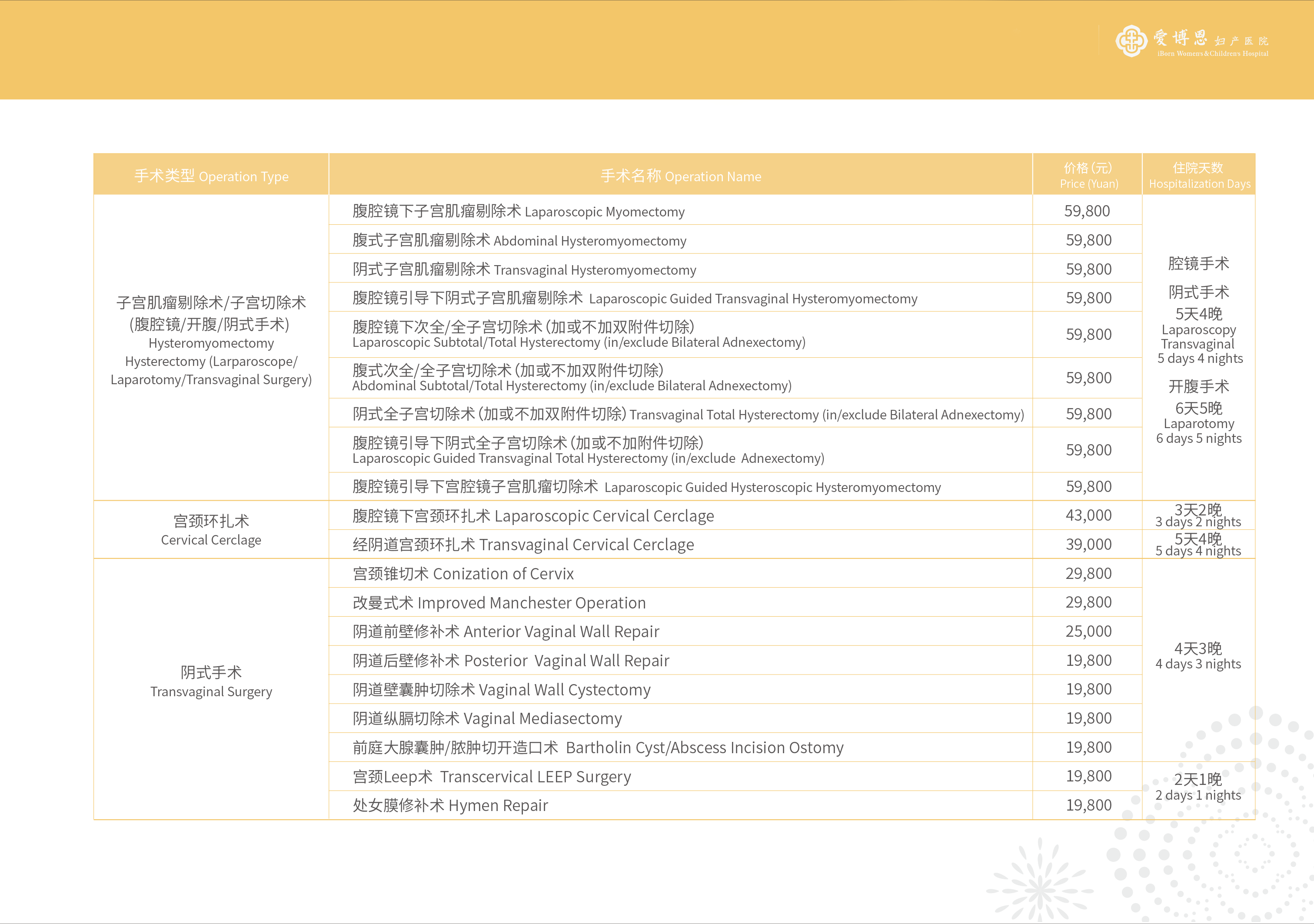Select 'Anterior Vaginal Wall Repair' row
The height and width of the screenshot is (924, 1314).
[x=681, y=631]
